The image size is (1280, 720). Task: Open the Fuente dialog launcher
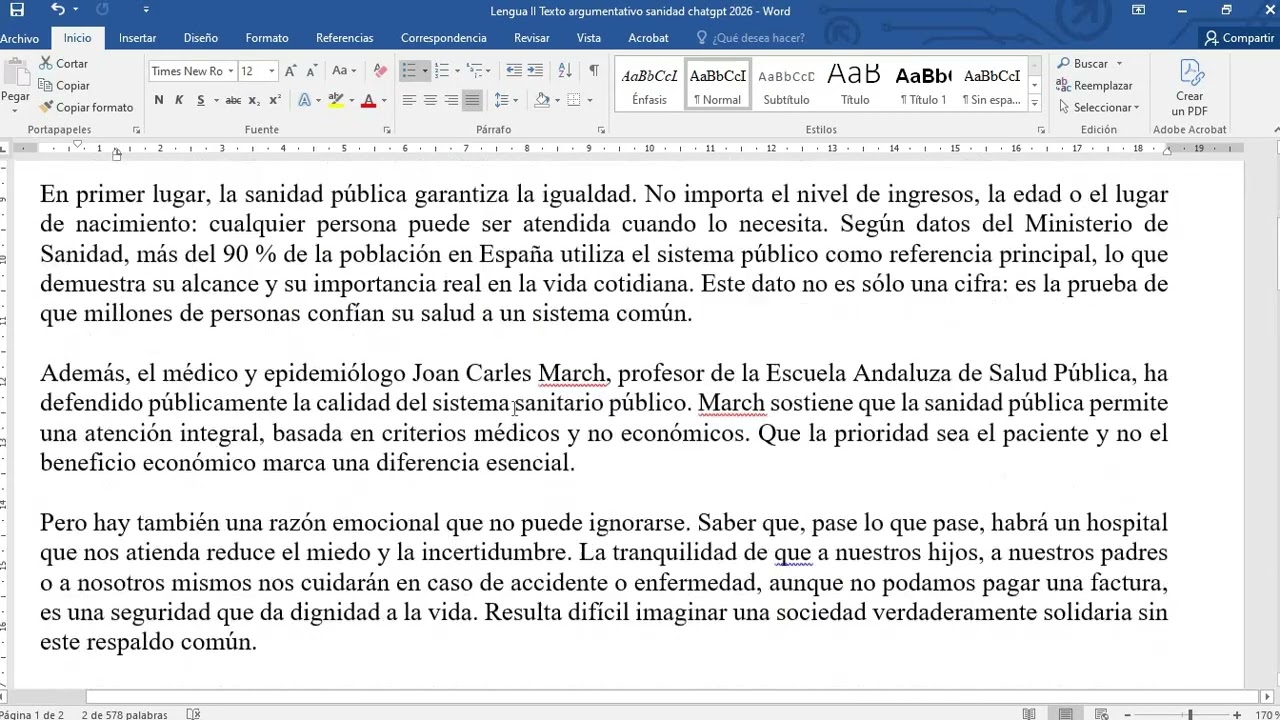click(387, 130)
